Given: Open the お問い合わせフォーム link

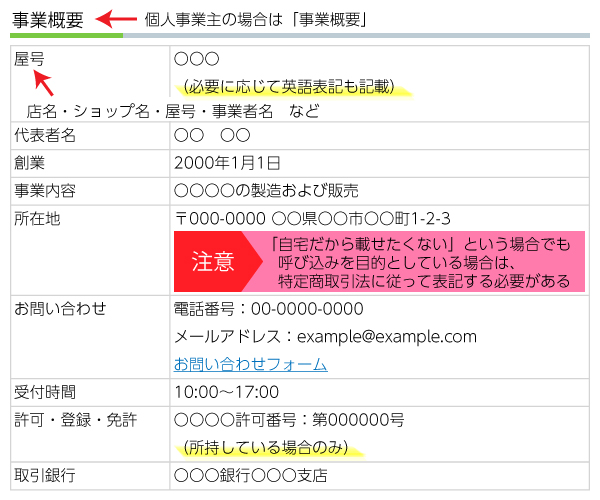Looking at the screenshot, I should point(250,364).
